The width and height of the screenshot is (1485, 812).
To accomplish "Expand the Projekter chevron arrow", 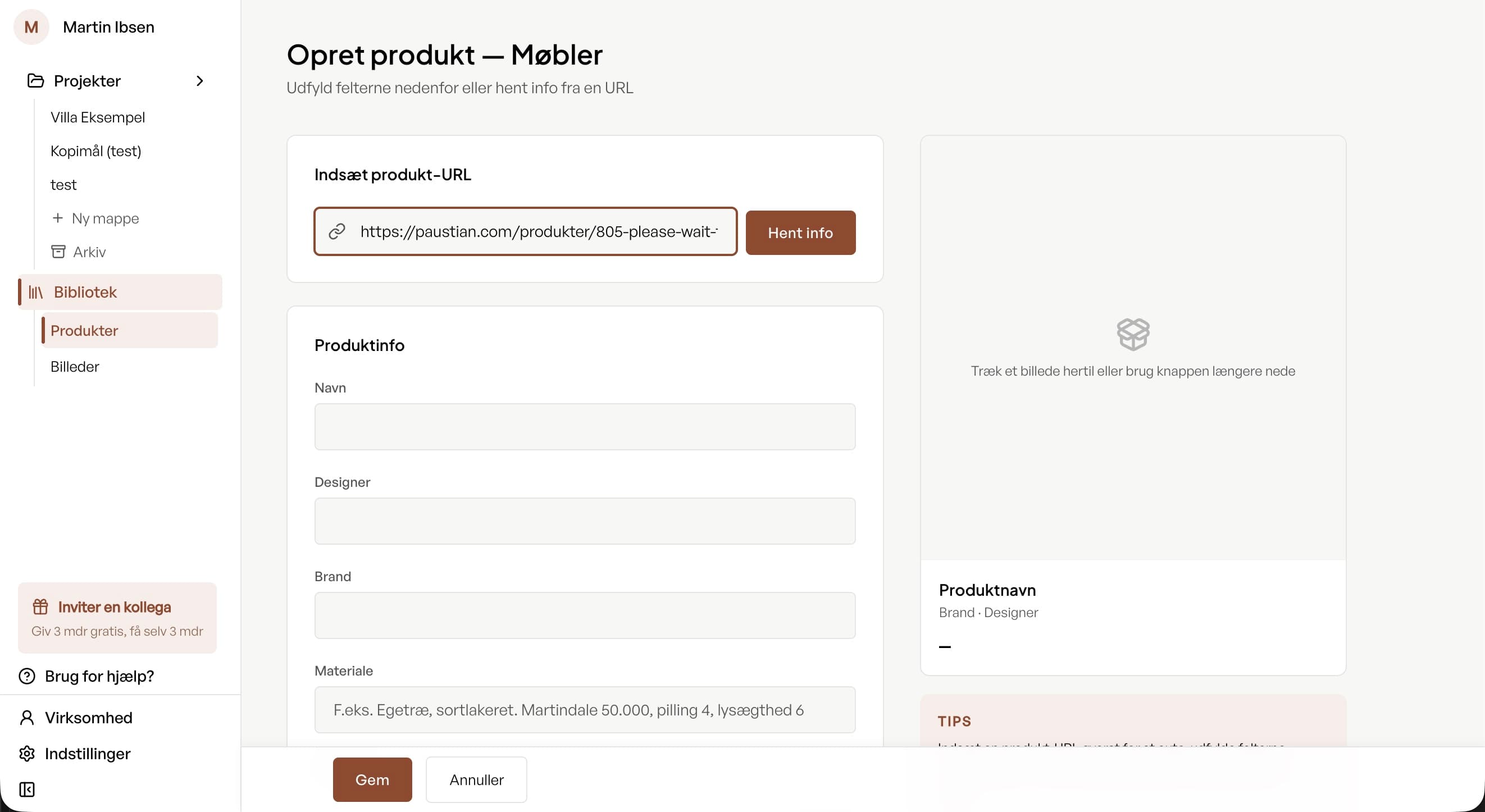I will coord(199,81).
